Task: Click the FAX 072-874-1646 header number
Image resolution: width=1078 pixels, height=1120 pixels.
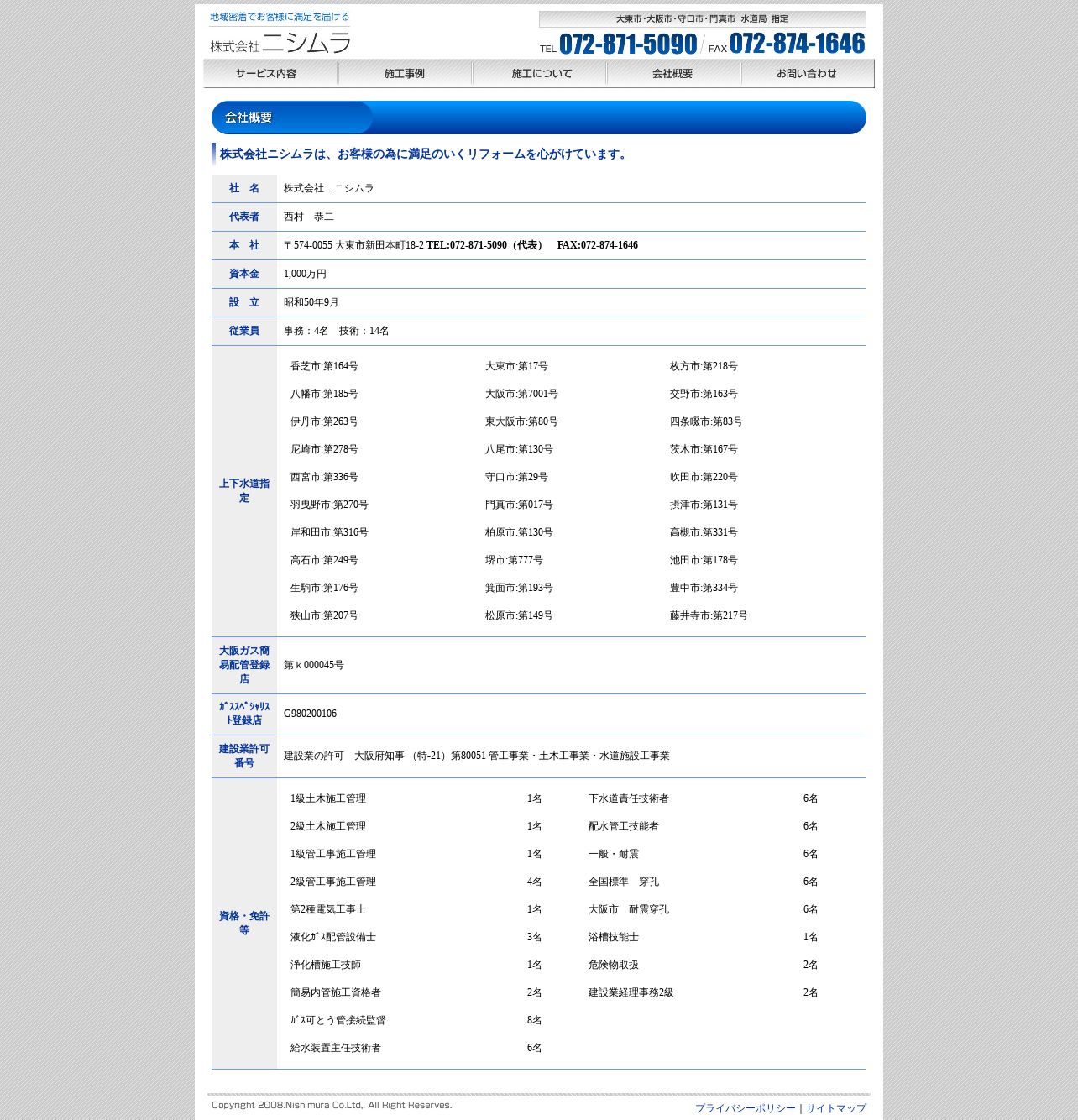Action: (787, 44)
